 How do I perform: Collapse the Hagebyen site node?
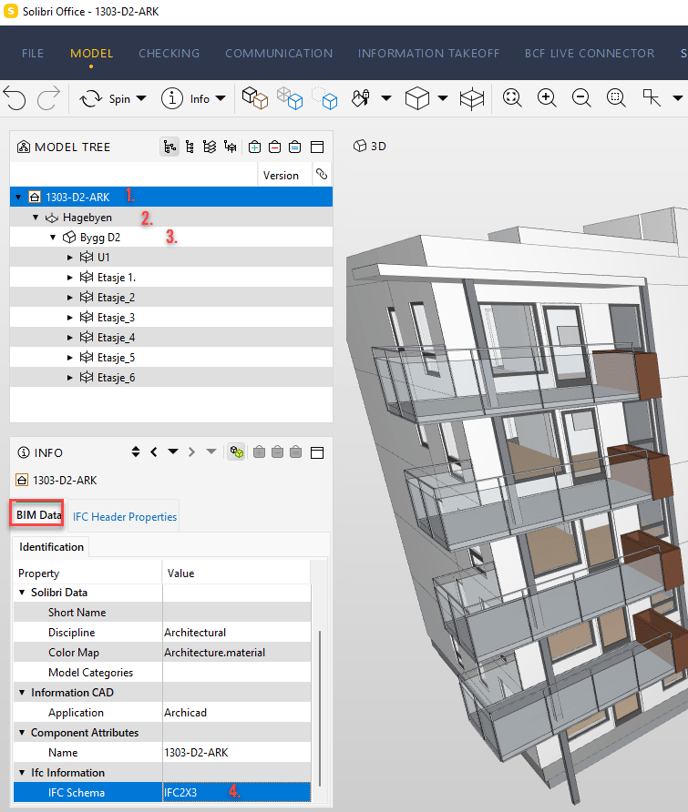(36, 218)
